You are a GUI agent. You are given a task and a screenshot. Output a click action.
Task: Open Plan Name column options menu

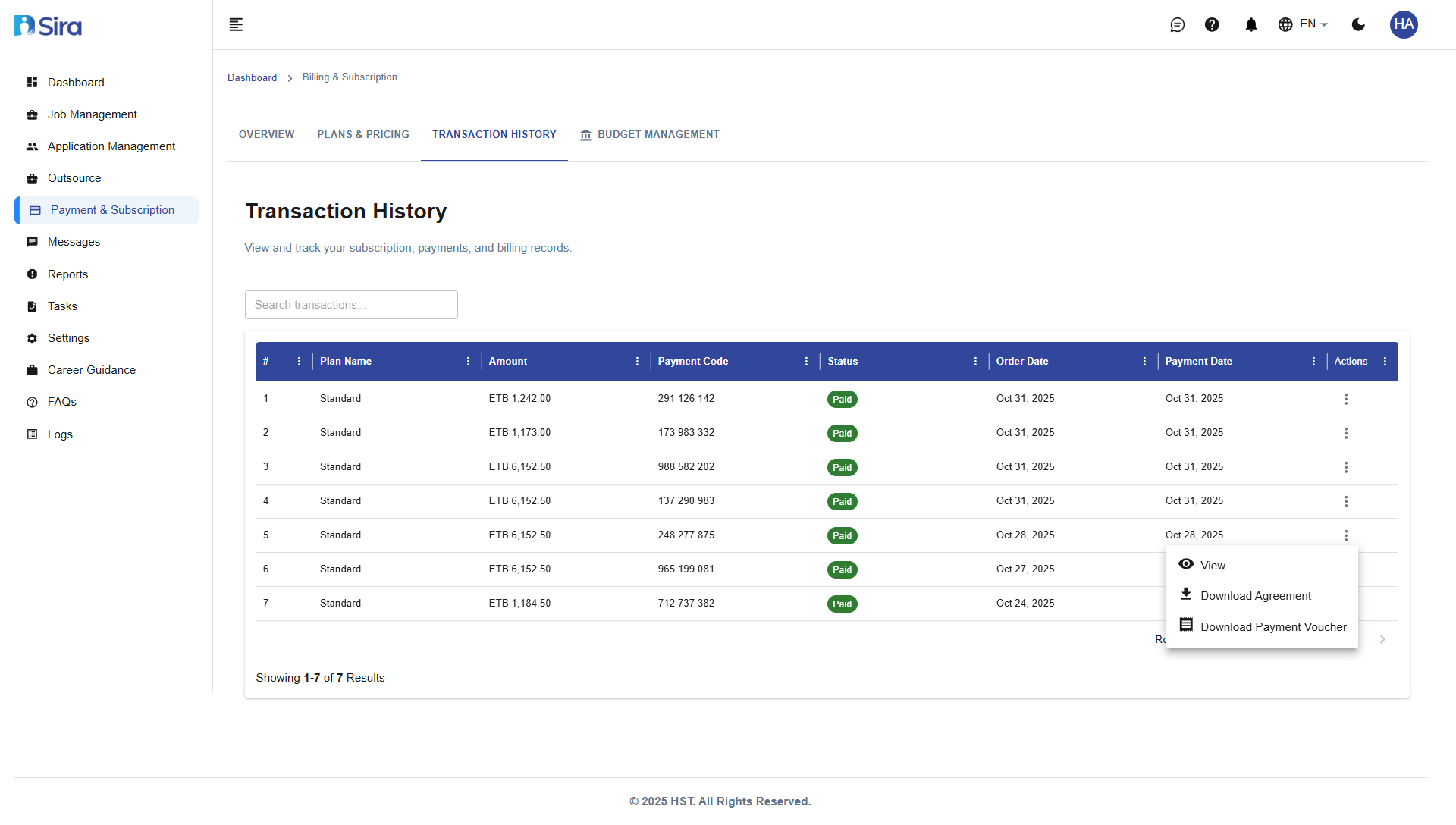(468, 362)
